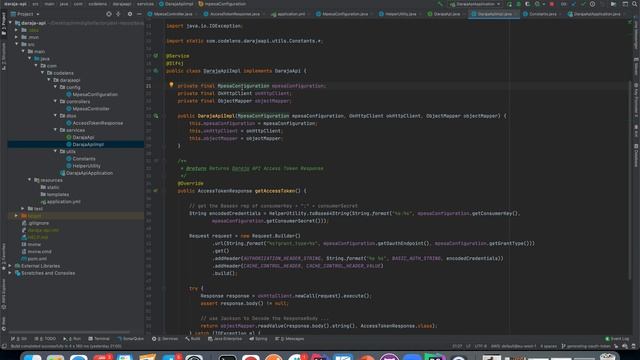Viewport: 640px width, 360px height.
Task: Open run configuration DarajaApplication dropdown
Action: (x=475, y=4)
